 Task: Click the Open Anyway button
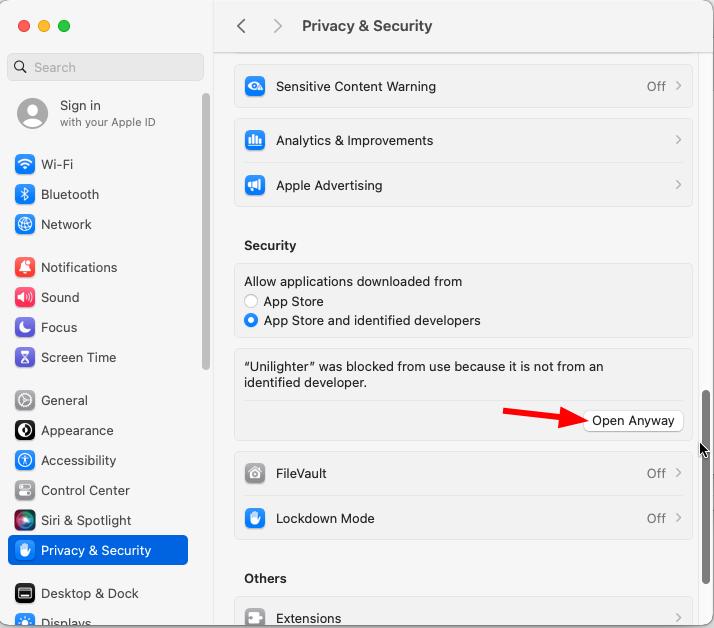click(x=633, y=421)
